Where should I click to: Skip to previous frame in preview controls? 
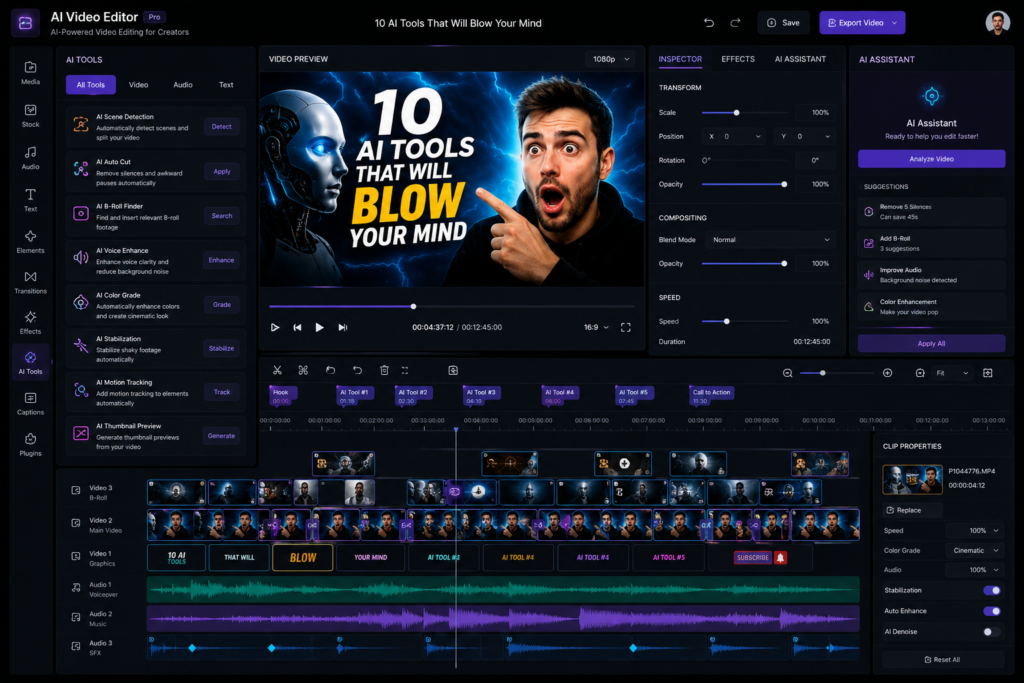point(297,327)
